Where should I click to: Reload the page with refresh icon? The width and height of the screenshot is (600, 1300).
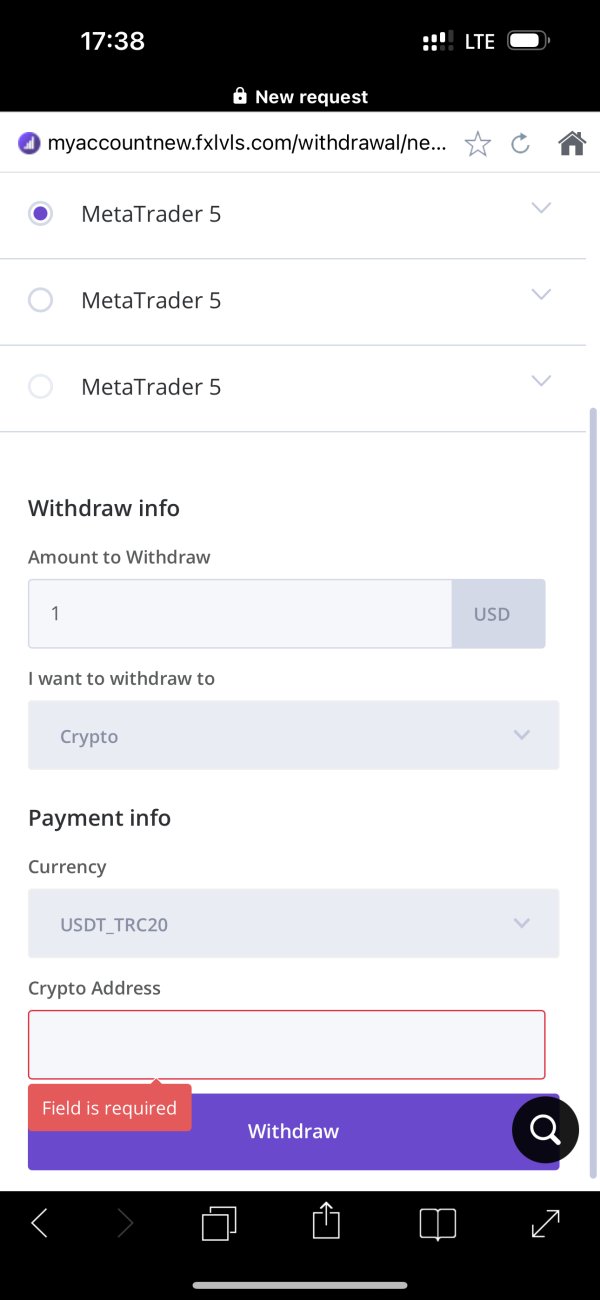pyautogui.click(x=520, y=144)
